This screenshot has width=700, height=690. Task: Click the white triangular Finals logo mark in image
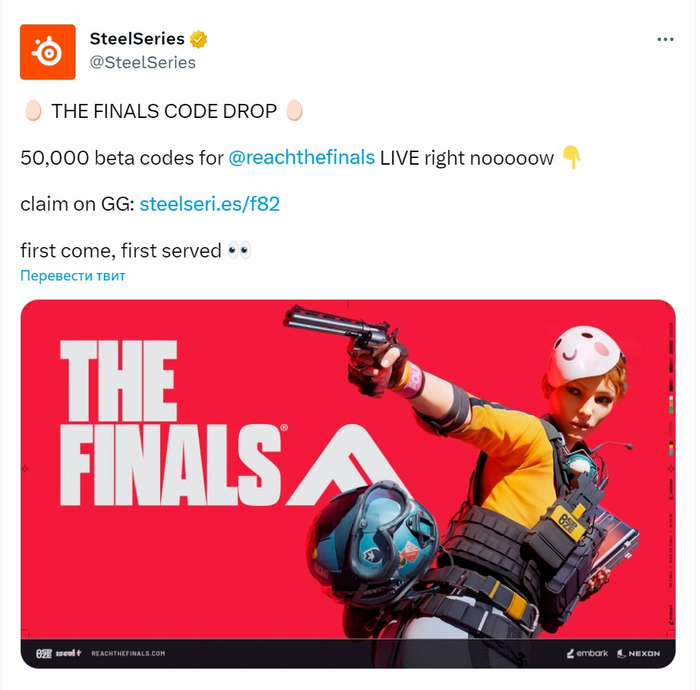(344, 464)
